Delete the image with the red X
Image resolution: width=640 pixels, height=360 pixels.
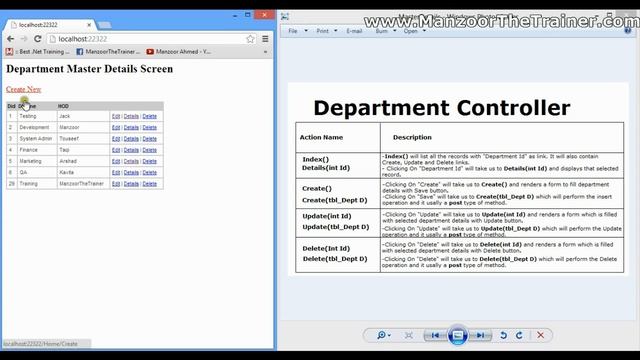[x=540, y=335]
